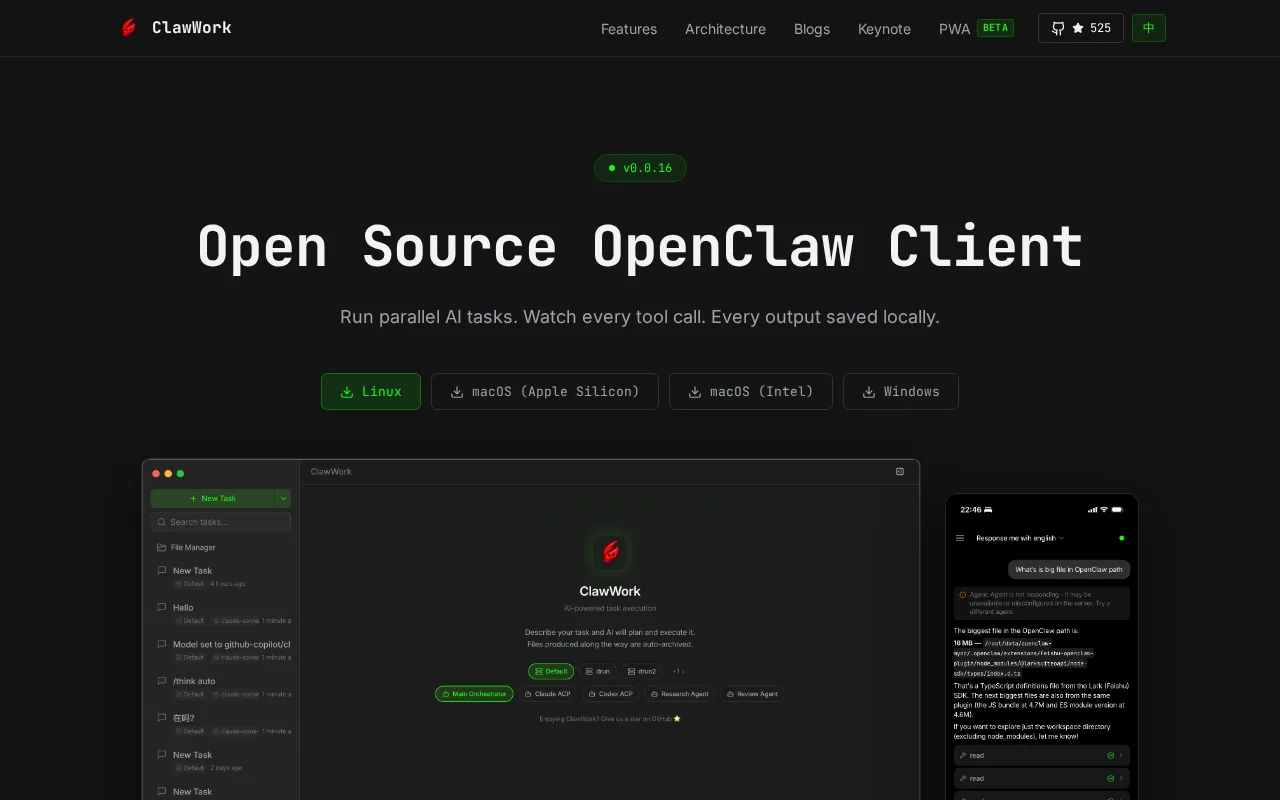Select the New Task row from 2 days ago
The width and height of the screenshot is (1280, 800).
click(x=221, y=761)
